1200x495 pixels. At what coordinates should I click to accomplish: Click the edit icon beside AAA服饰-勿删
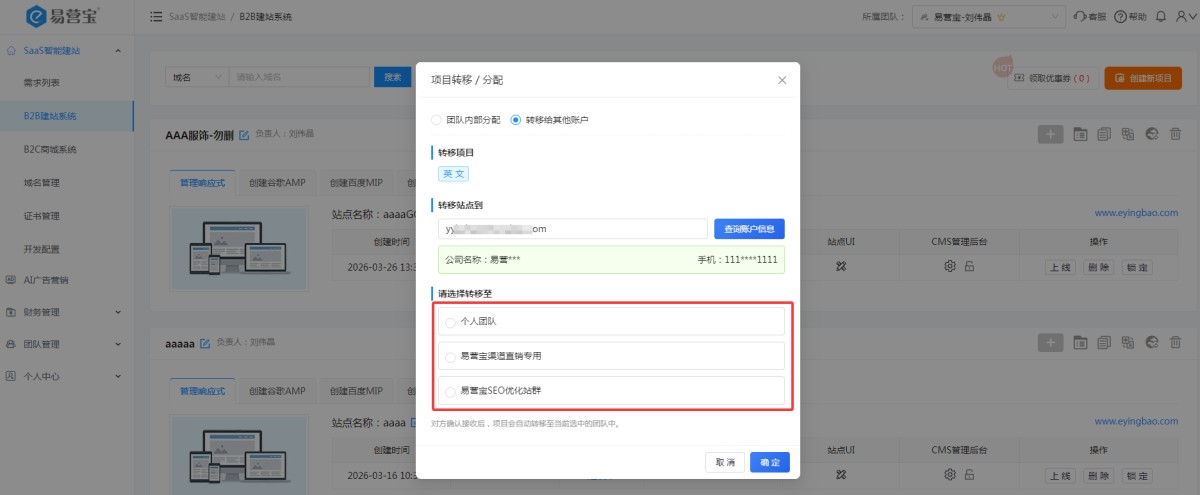coord(244,133)
